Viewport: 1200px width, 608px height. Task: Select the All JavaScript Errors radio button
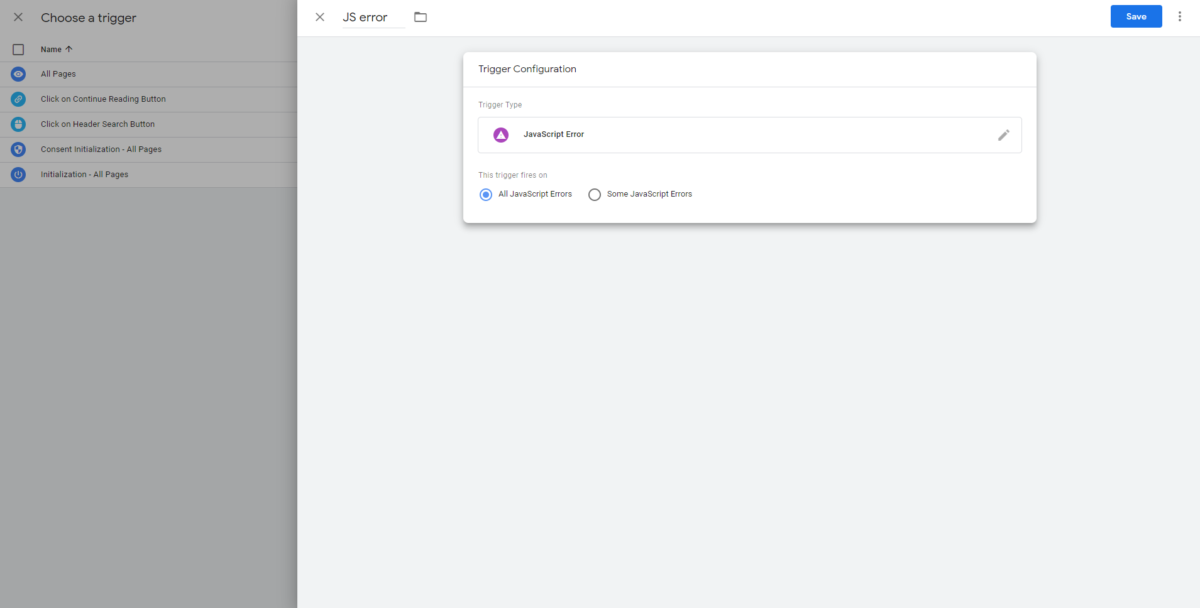point(485,194)
